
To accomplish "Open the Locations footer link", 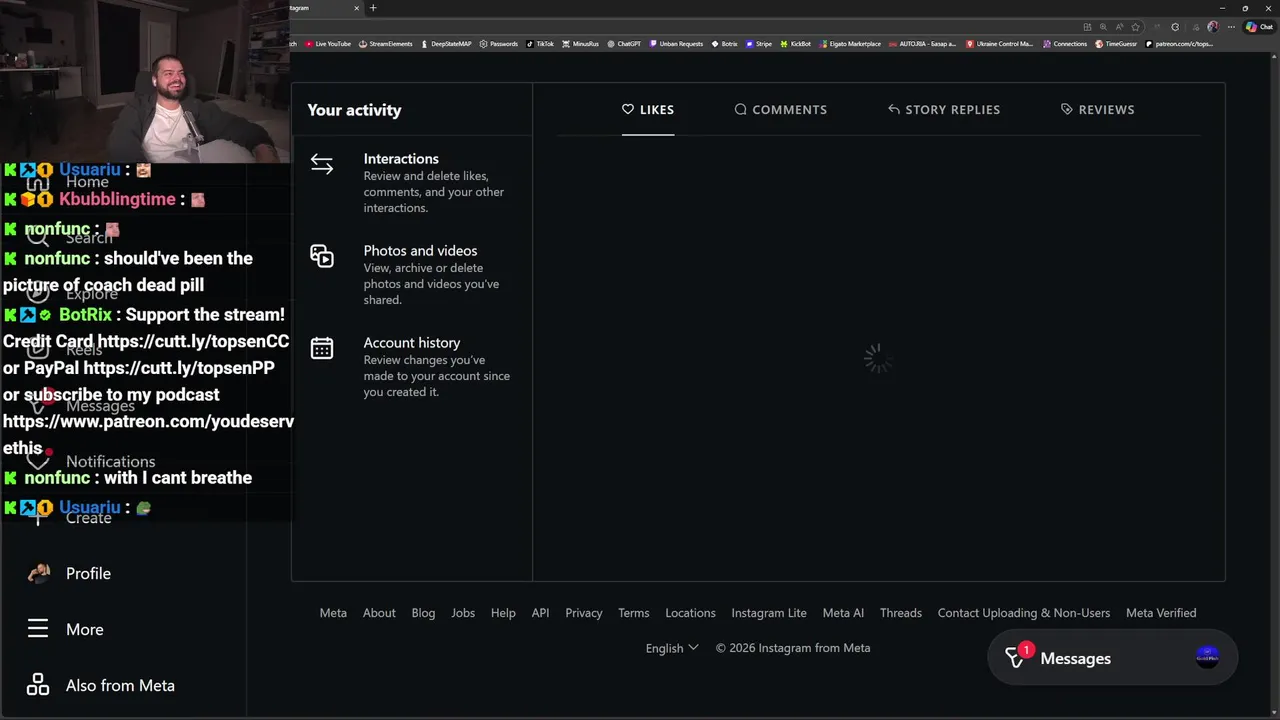I will pyautogui.click(x=690, y=613).
